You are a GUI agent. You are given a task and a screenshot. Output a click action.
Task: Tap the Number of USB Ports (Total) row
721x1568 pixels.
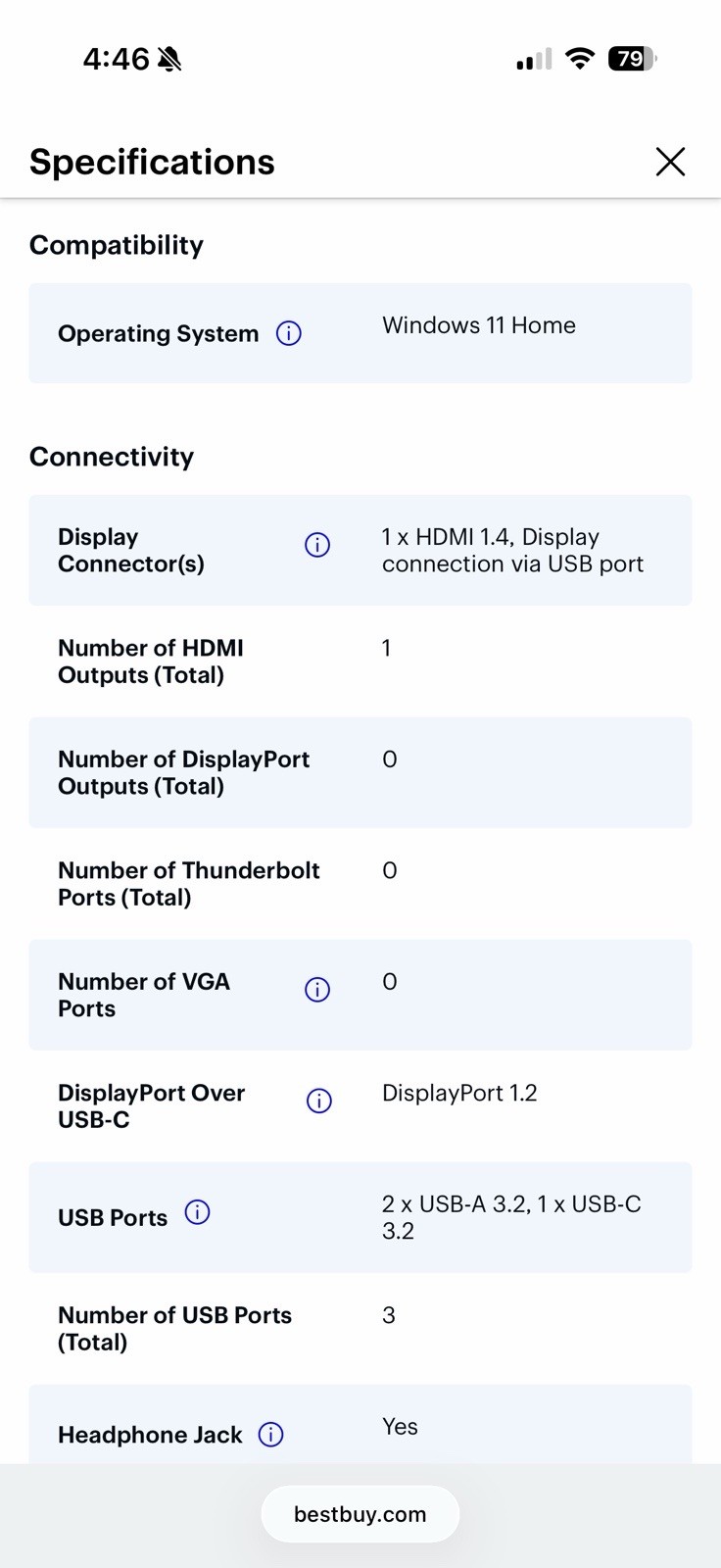(x=360, y=1329)
